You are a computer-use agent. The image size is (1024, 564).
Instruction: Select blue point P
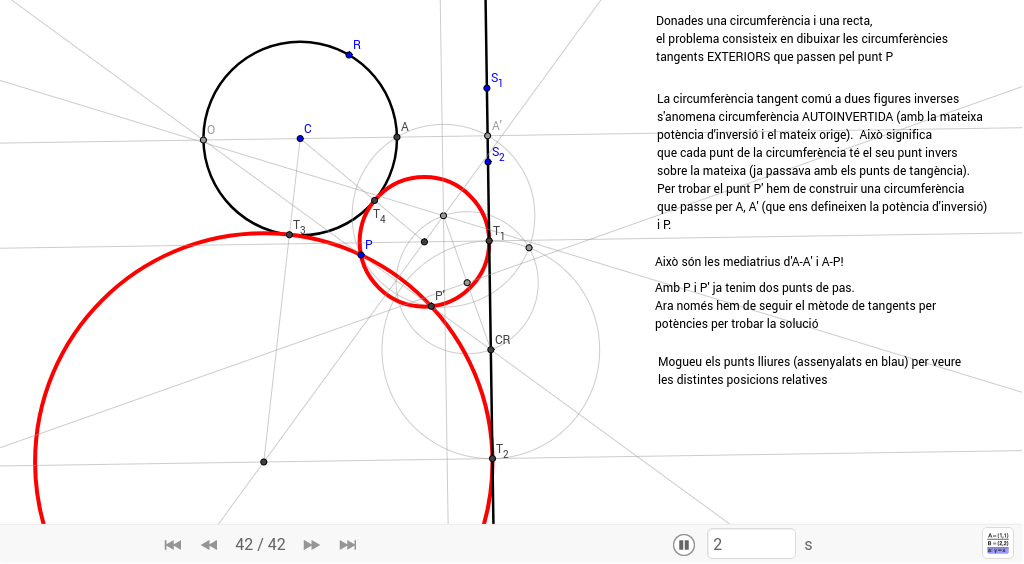[x=361, y=255]
